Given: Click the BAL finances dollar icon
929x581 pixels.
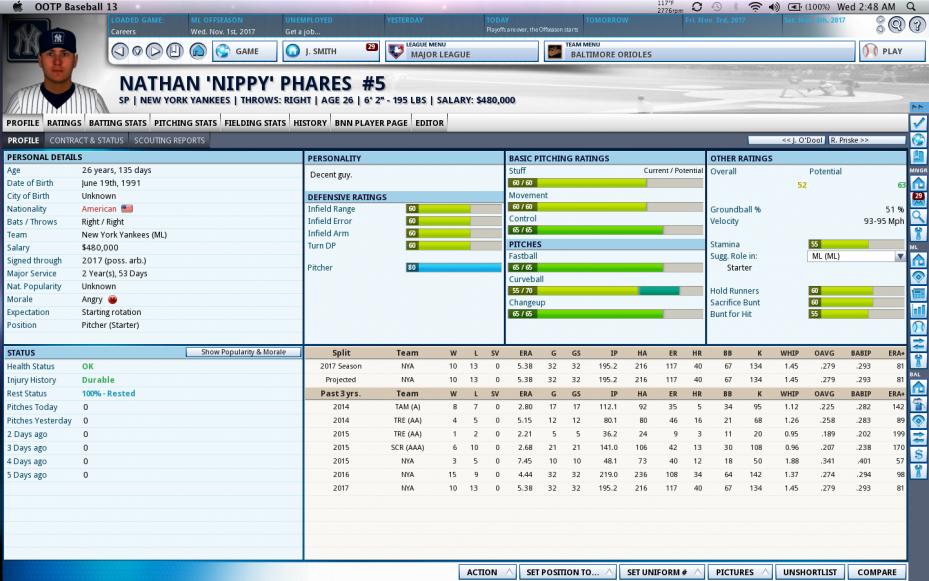Looking at the screenshot, I should tap(918, 455).
